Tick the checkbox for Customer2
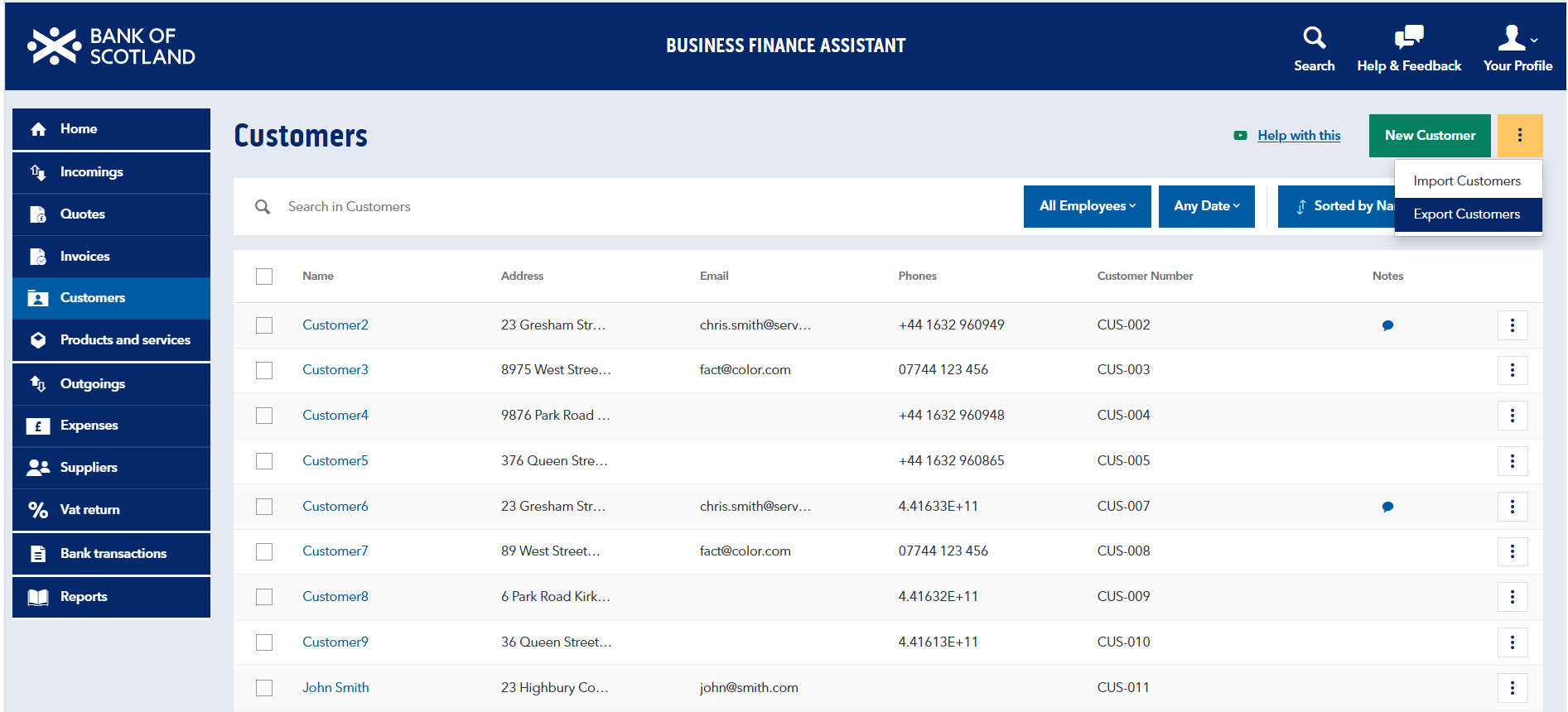 click(264, 325)
